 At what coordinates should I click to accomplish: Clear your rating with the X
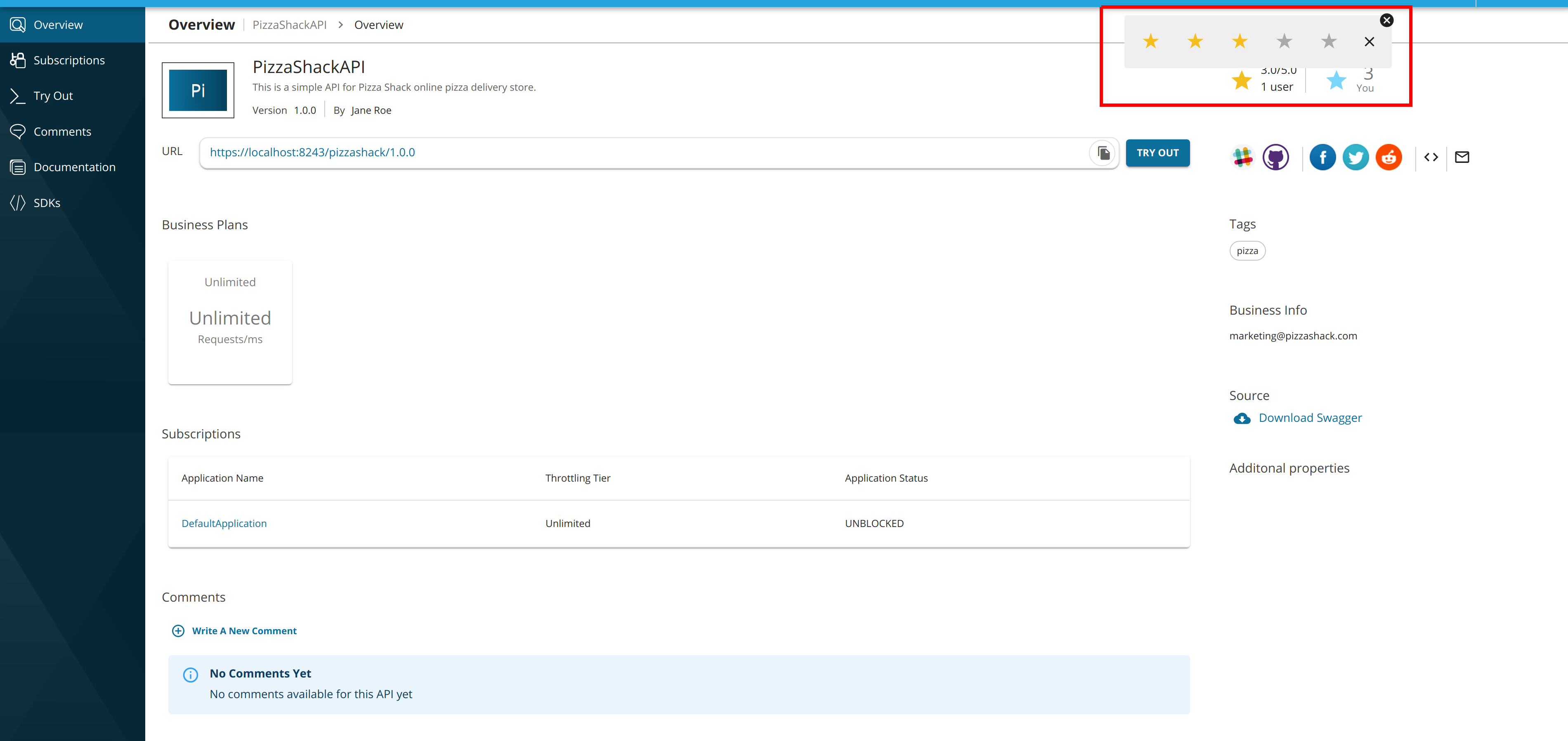coord(1370,41)
